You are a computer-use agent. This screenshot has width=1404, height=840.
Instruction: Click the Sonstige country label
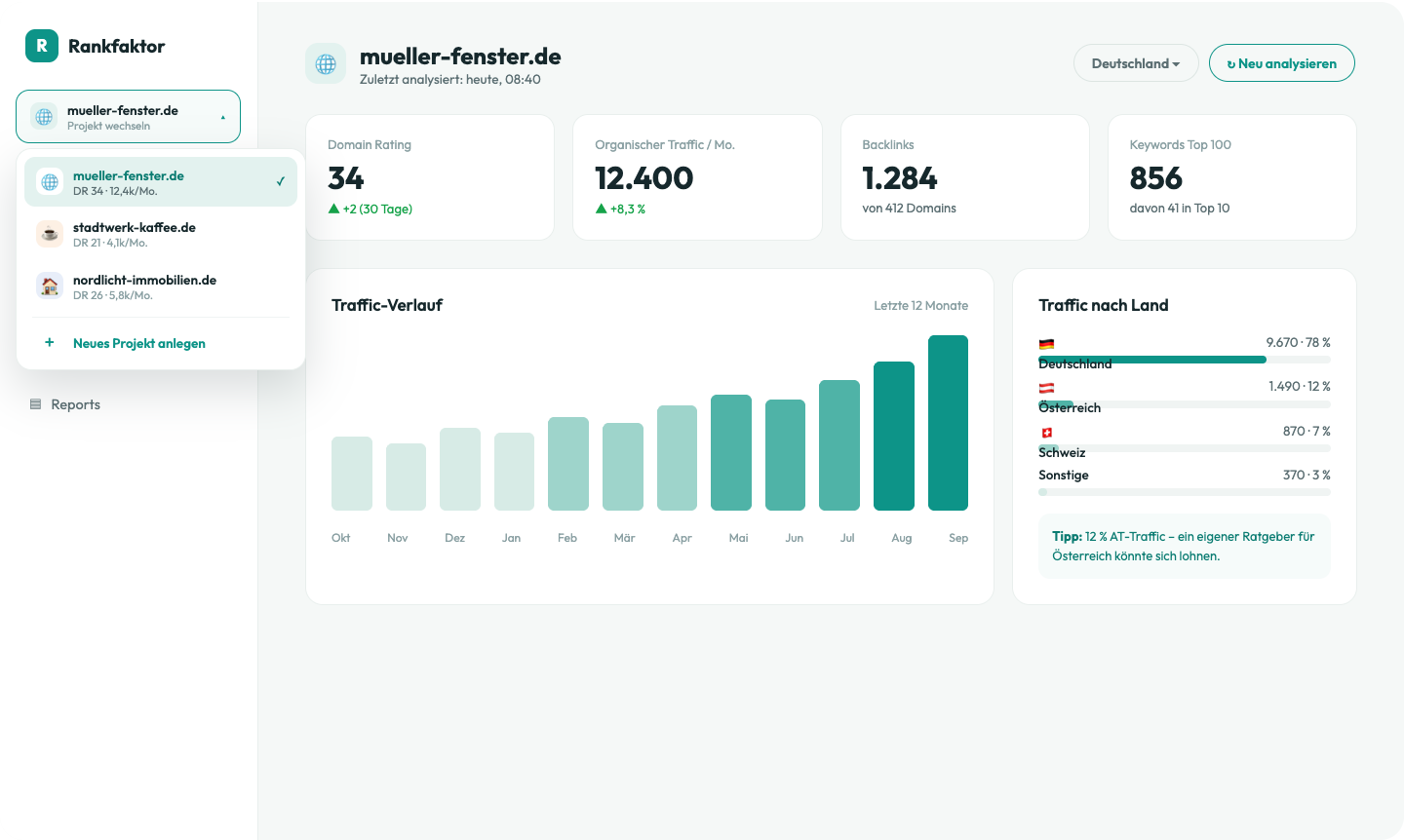click(x=1064, y=475)
